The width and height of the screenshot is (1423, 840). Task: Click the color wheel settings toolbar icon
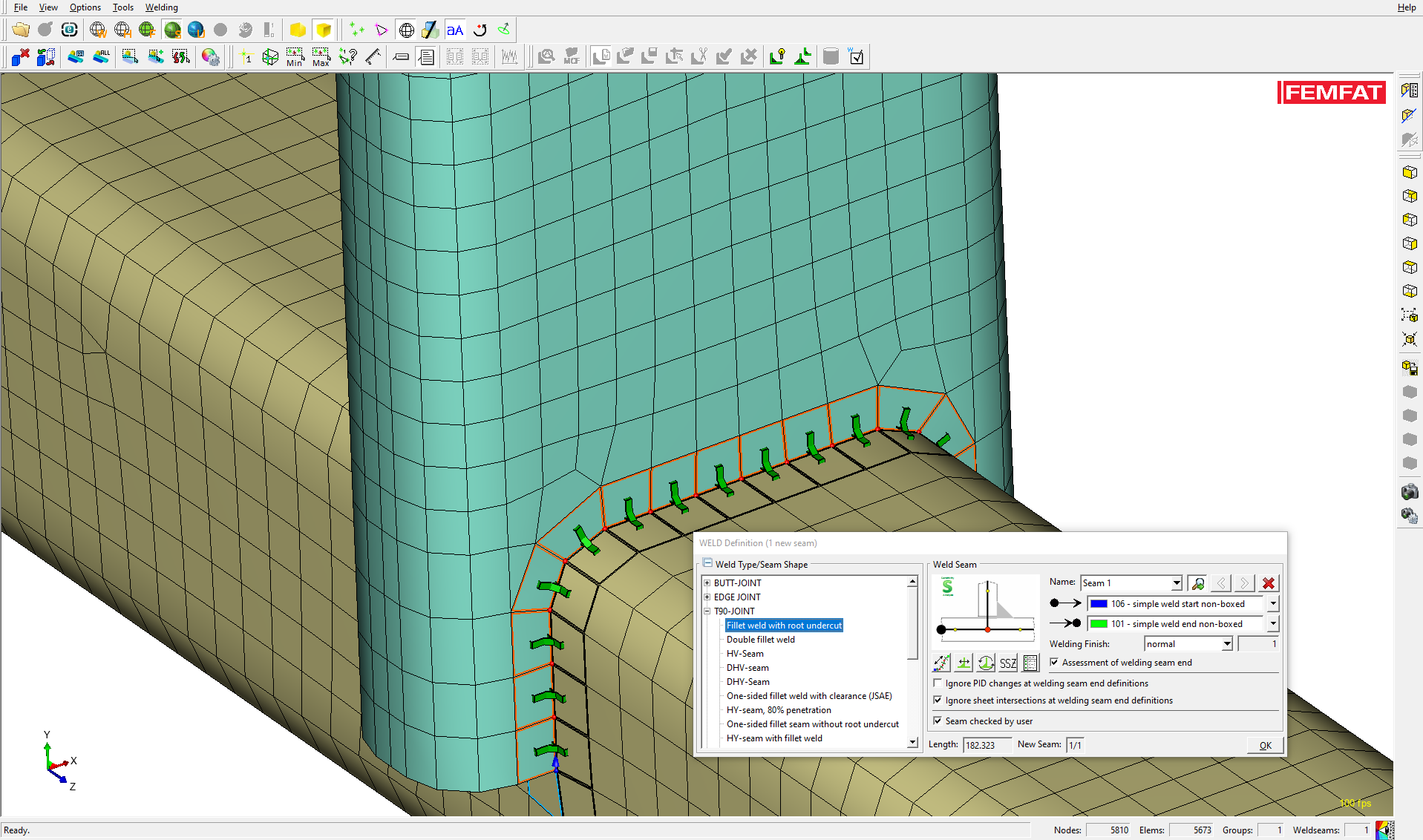210,57
